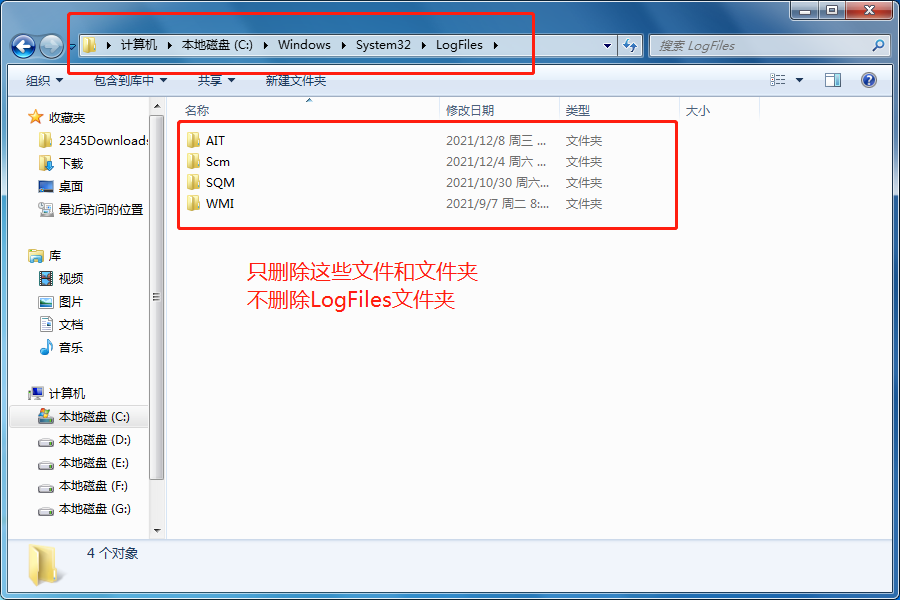This screenshot has width=900, height=600.
Task: Click 计算机 in navigation pane
Action: click(x=56, y=393)
